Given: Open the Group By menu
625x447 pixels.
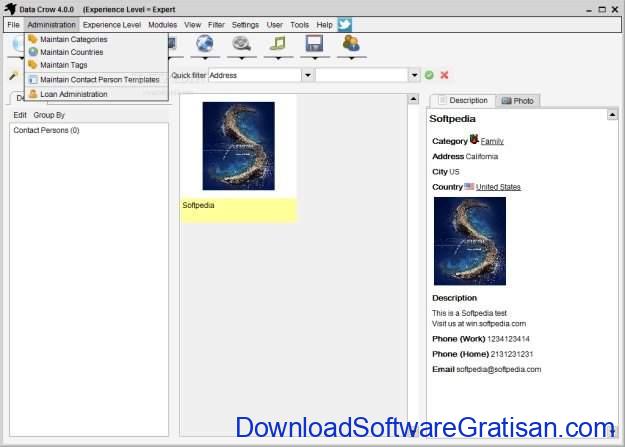Looking at the screenshot, I should coord(49,115).
